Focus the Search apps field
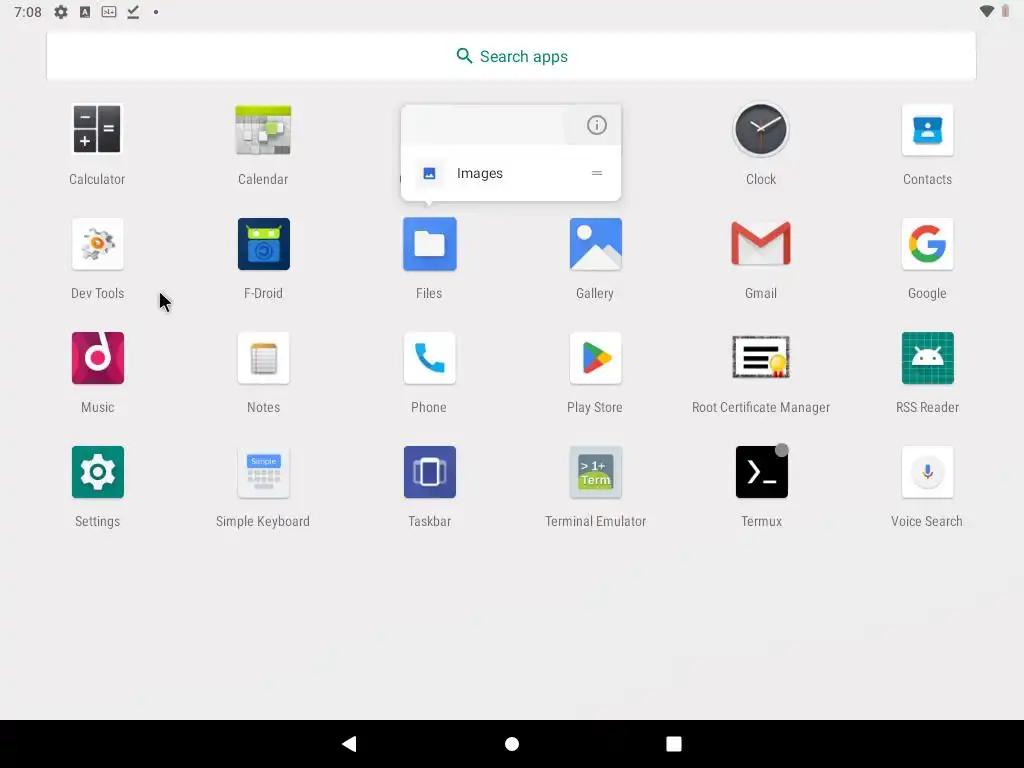 (511, 56)
